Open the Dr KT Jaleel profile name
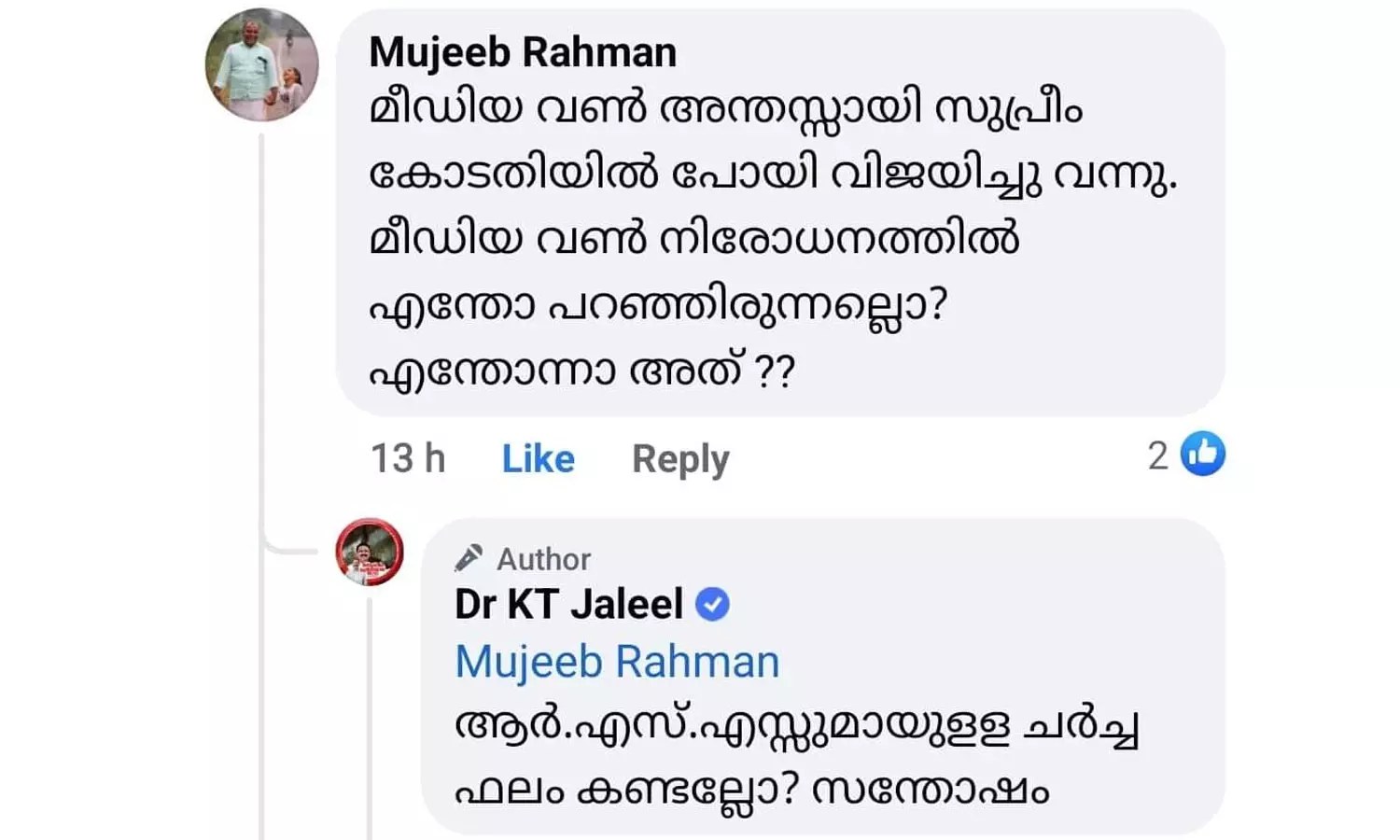The width and height of the screenshot is (1400, 840). pyautogui.click(x=568, y=604)
